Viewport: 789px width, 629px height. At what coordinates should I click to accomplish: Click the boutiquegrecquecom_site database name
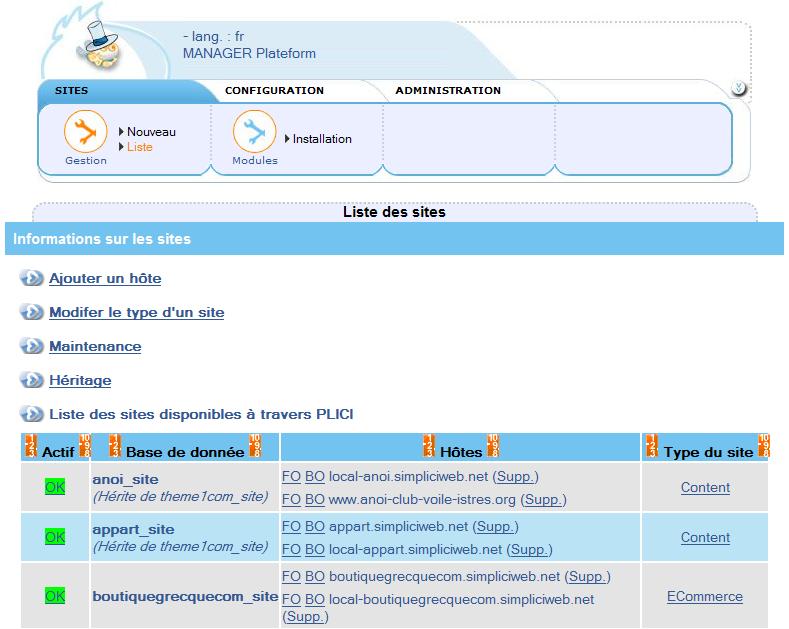click(x=185, y=596)
